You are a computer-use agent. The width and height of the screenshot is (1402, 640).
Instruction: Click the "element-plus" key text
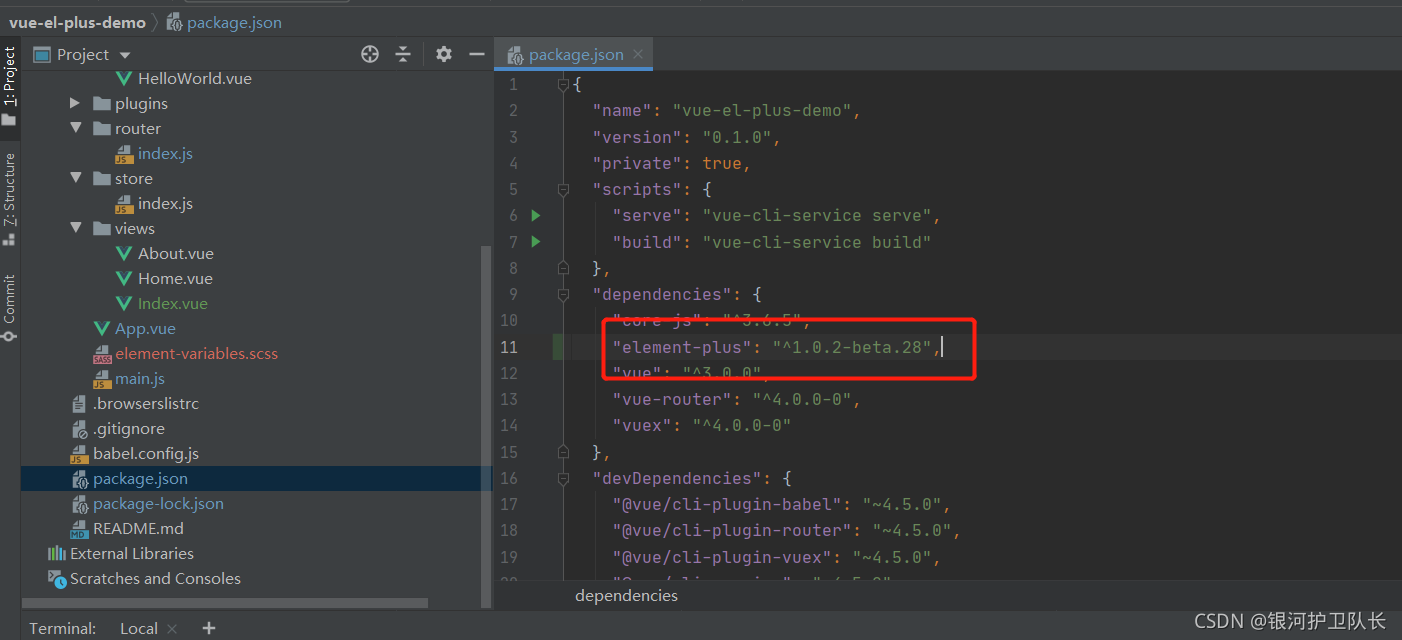[682, 347]
